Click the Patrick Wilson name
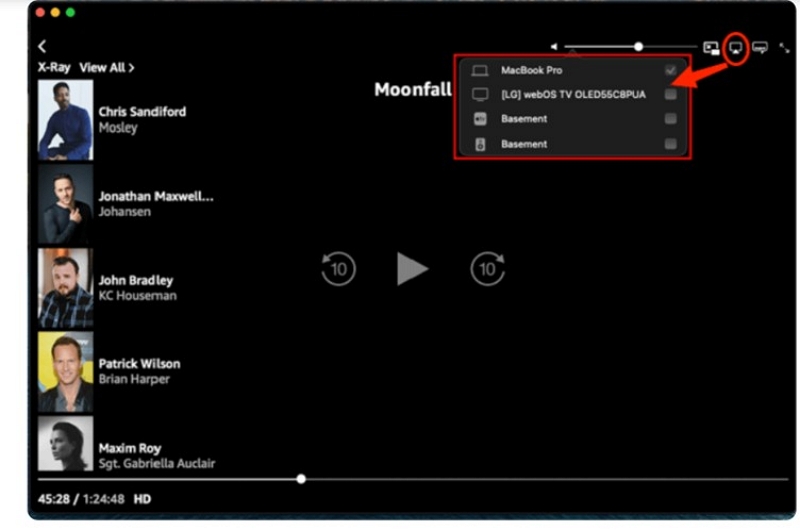The image size is (800, 530). click(139, 364)
